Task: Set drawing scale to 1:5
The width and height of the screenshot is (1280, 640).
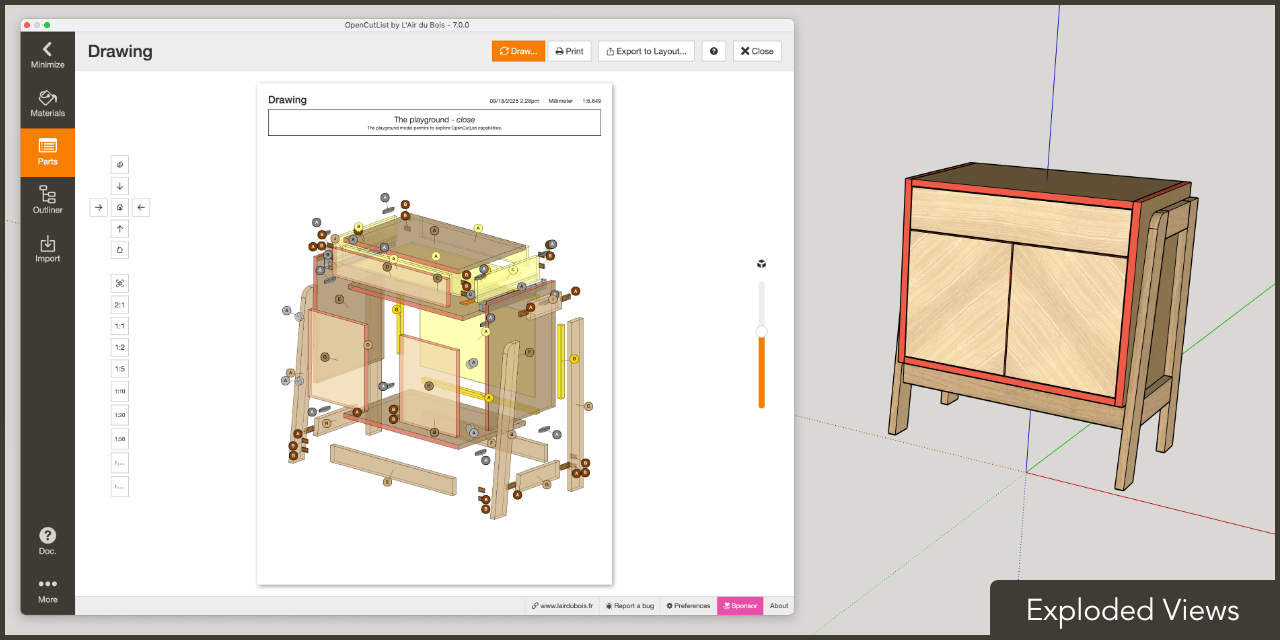Action: [x=120, y=369]
